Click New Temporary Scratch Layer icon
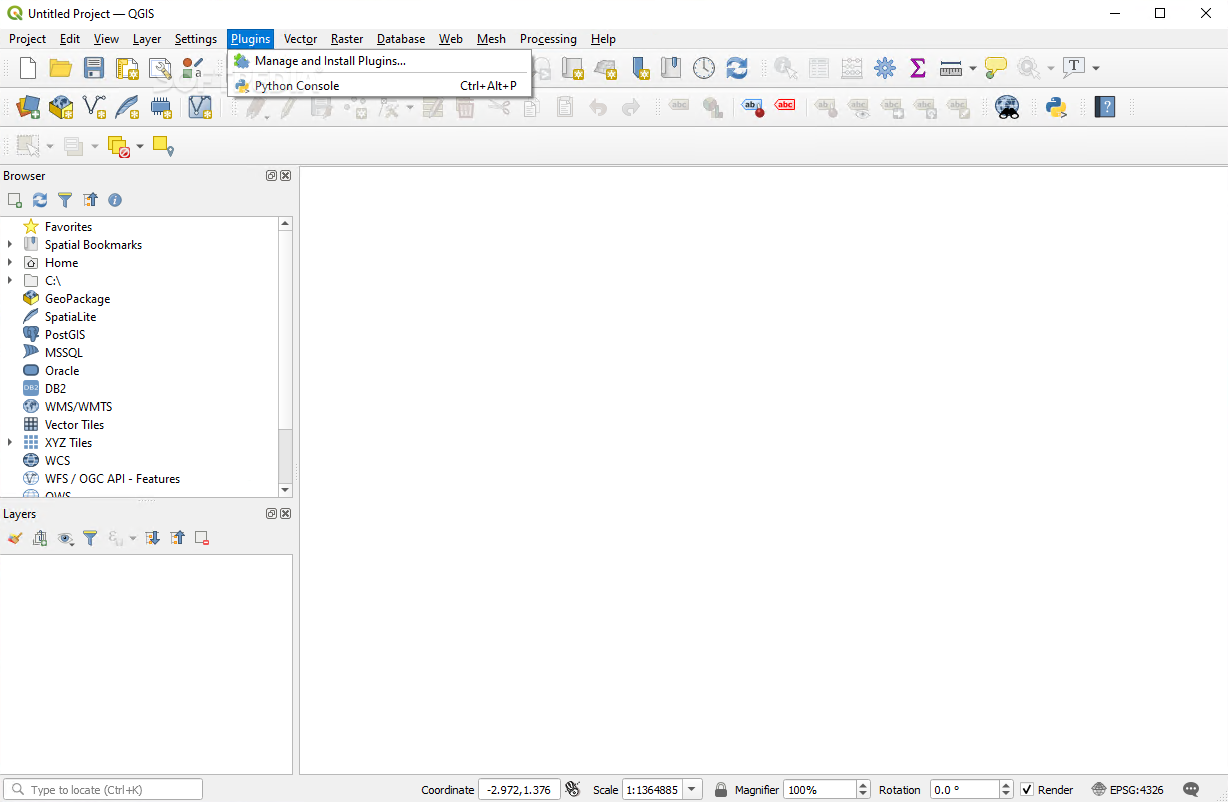Image resolution: width=1228 pixels, height=802 pixels. pyautogui.click(x=160, y=107)
